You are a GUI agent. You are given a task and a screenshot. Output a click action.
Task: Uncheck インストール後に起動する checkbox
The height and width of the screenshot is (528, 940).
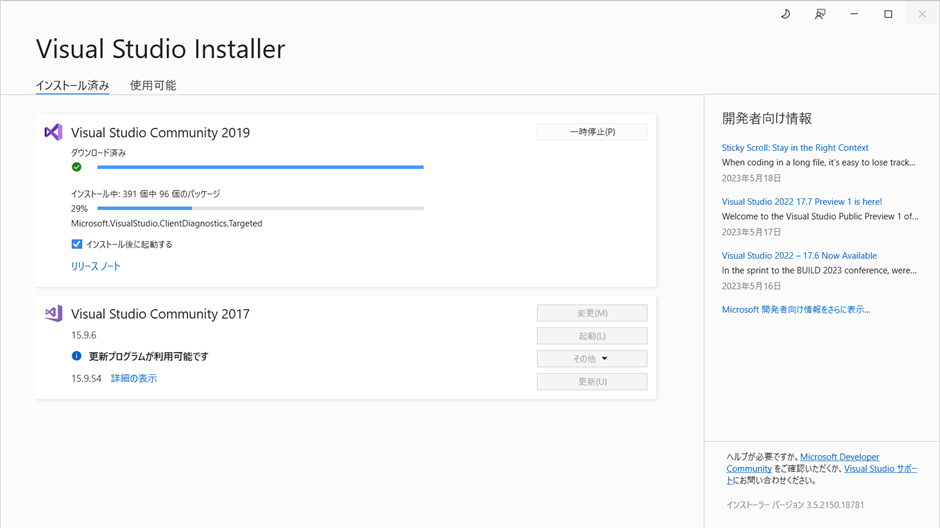[77, 244]
